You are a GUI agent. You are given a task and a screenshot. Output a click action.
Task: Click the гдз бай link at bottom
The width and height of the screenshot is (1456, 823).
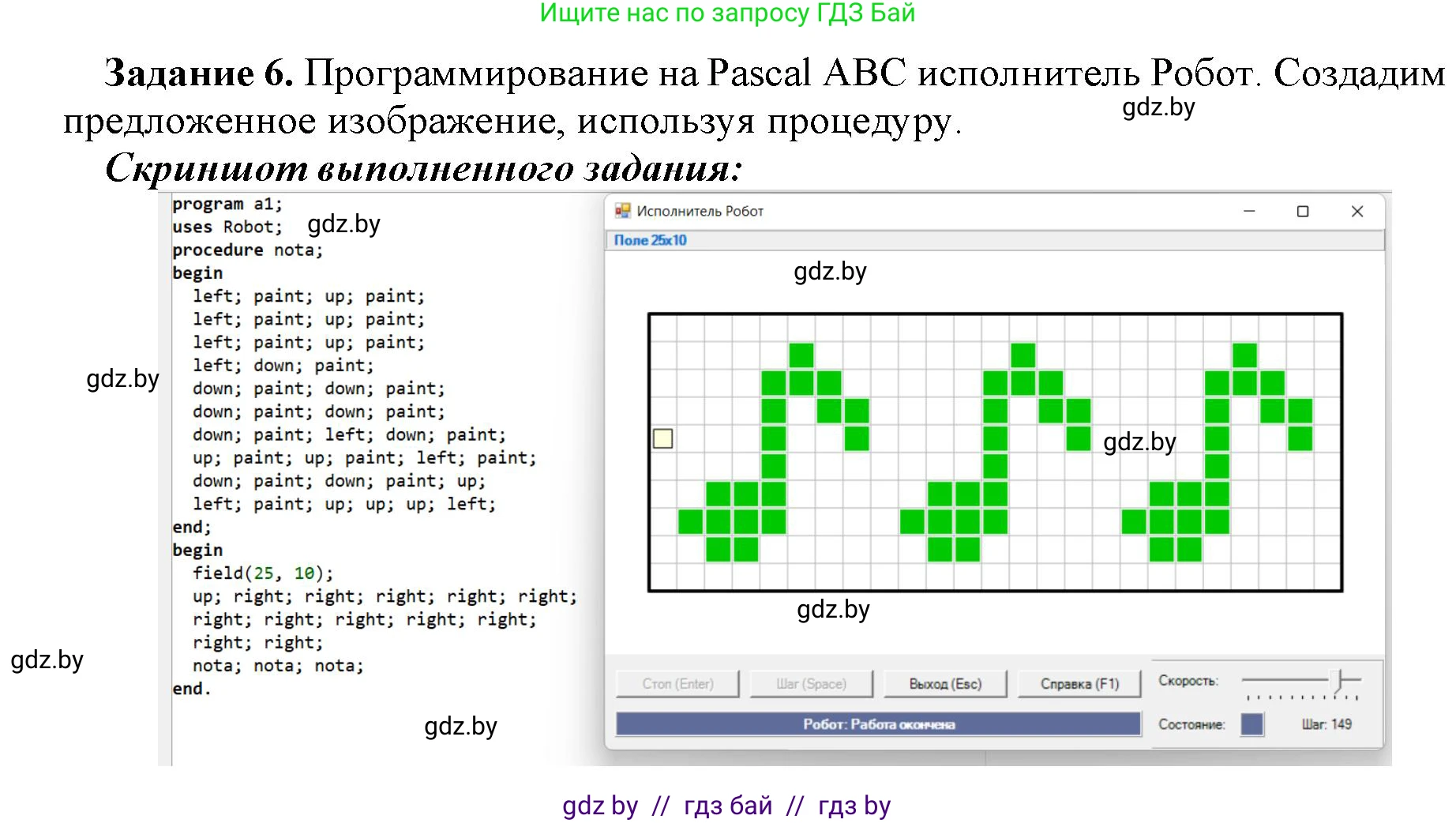coord(727,805)
